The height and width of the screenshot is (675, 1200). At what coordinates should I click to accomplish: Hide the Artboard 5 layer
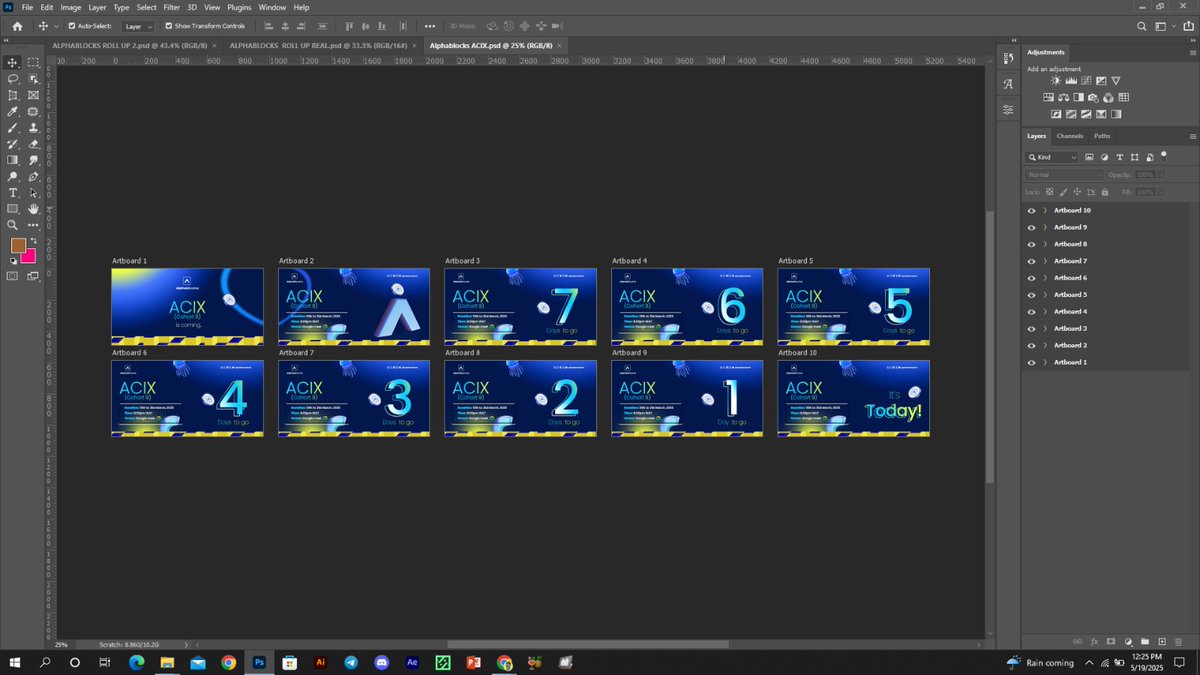[1031, 295]
